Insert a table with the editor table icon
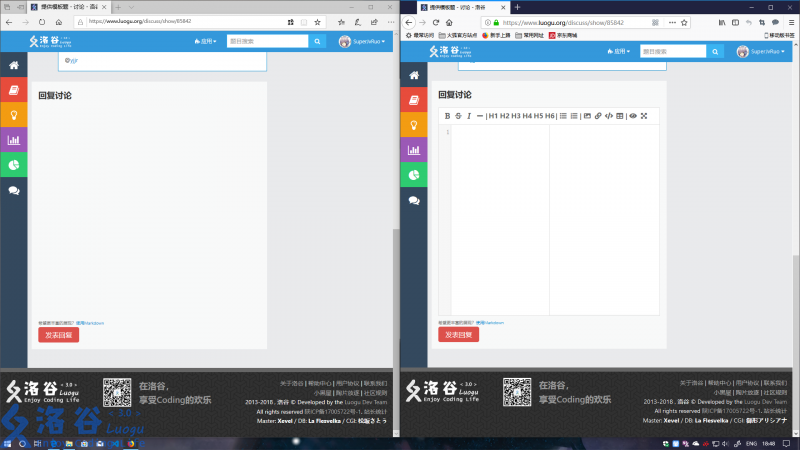 coord(620,116)
